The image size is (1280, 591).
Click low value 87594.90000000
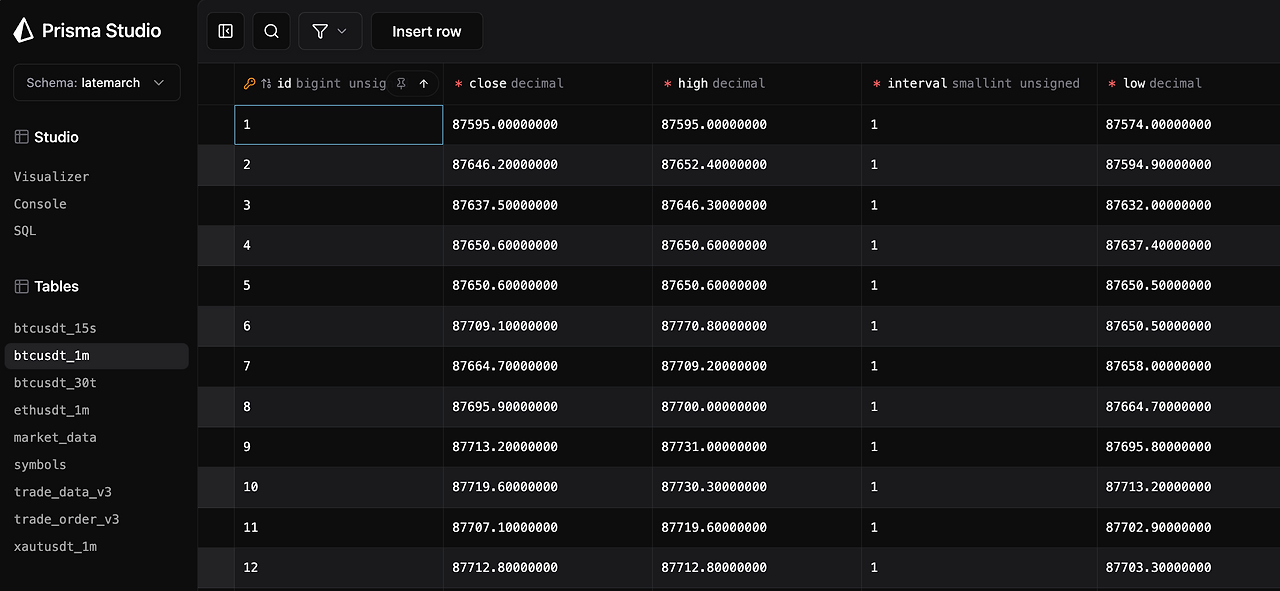[x=1158, y=165]
